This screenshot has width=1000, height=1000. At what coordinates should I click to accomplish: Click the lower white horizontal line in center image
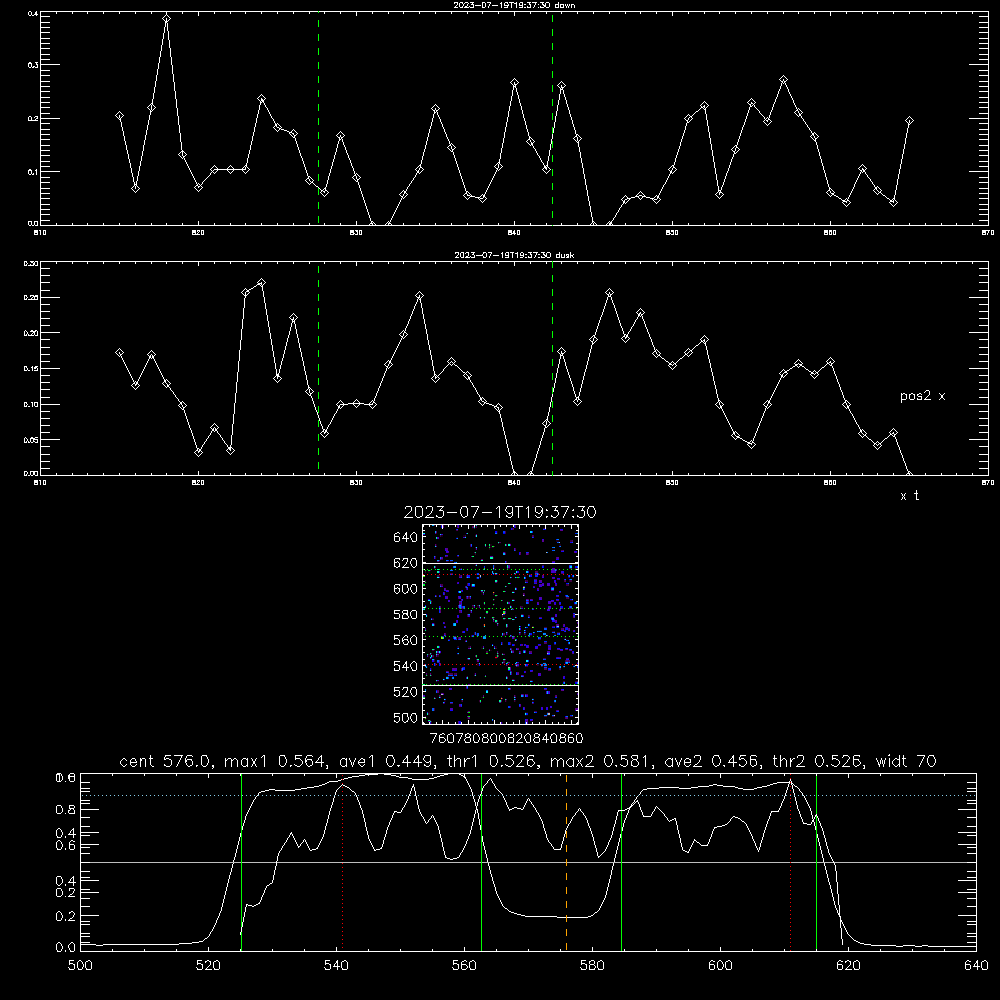[x=501, y=685]
